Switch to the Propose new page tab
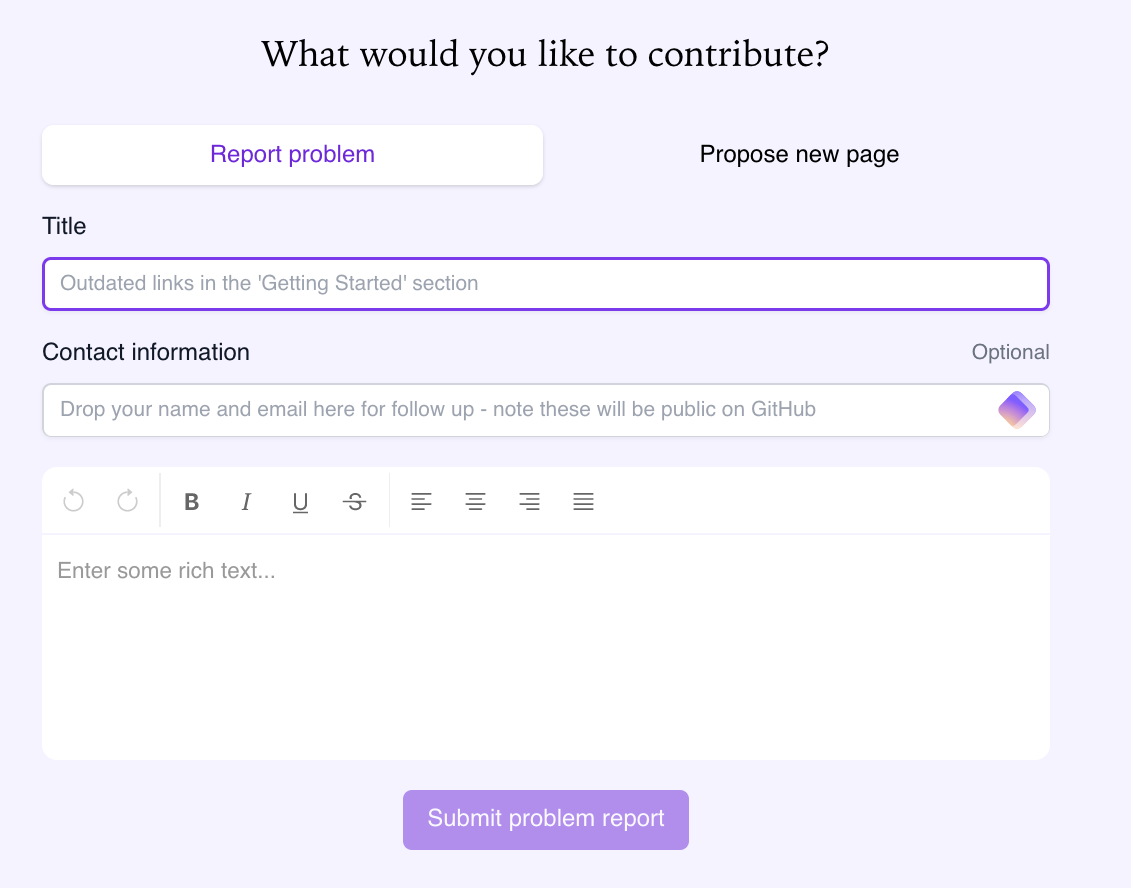The width and height of the screenshot is (1131, 888). [x=799, y=155]
